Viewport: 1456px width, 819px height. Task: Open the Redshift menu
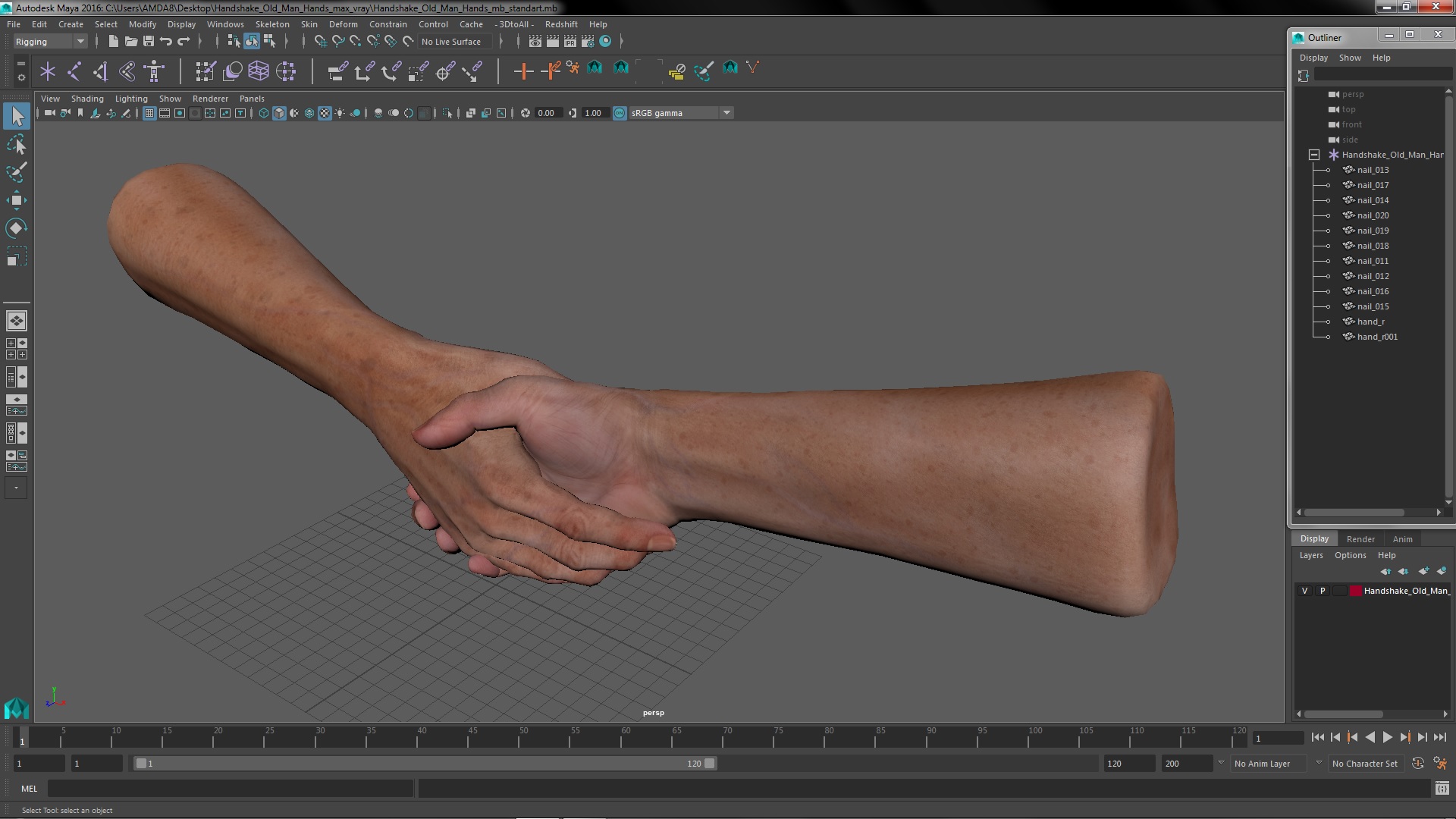(x=561, y=24)
